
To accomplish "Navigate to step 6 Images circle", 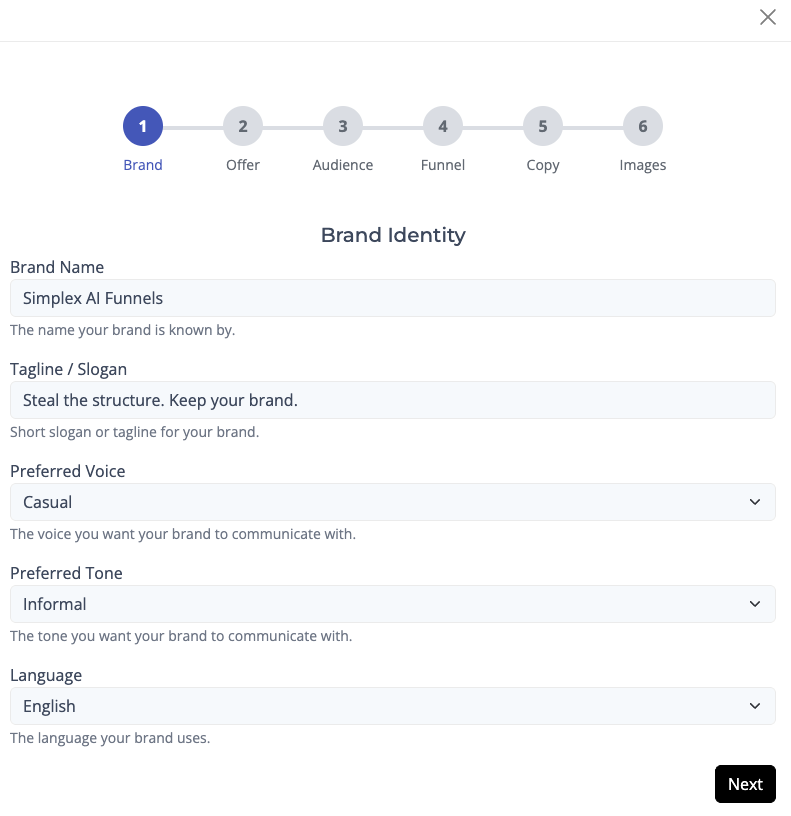I will [x=643, y=127].
